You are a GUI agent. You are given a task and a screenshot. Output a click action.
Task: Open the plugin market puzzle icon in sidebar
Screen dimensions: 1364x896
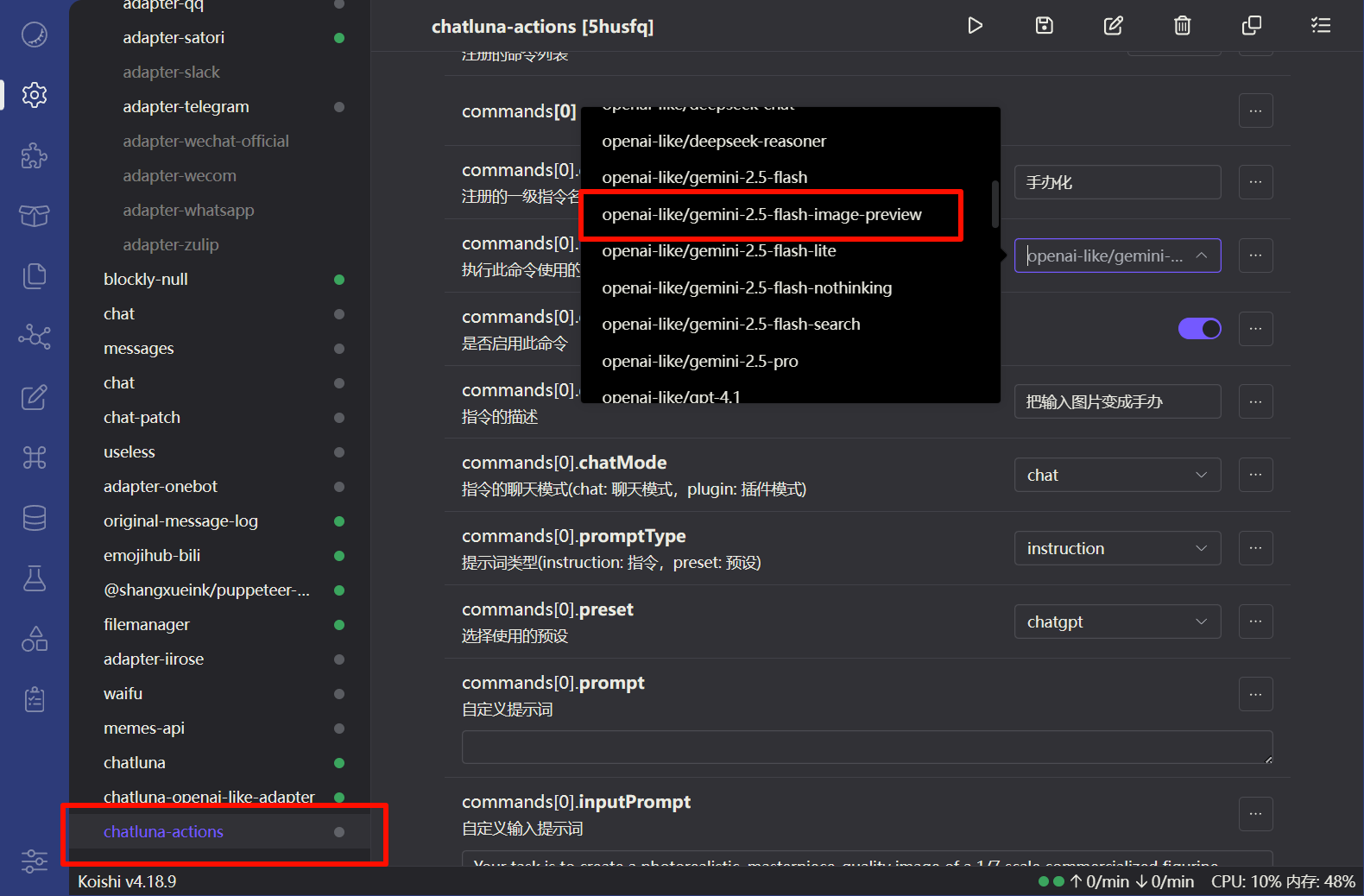(35, 155)
